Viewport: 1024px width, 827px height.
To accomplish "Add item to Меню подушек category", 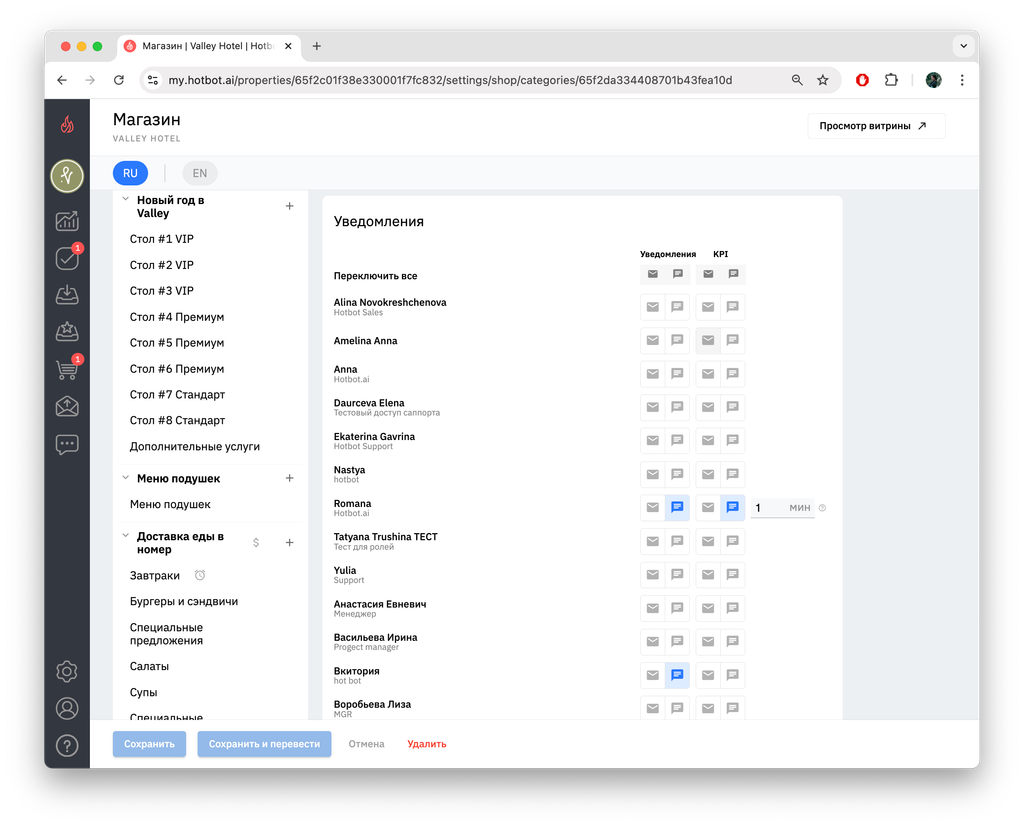I will (x=289, y=478).
